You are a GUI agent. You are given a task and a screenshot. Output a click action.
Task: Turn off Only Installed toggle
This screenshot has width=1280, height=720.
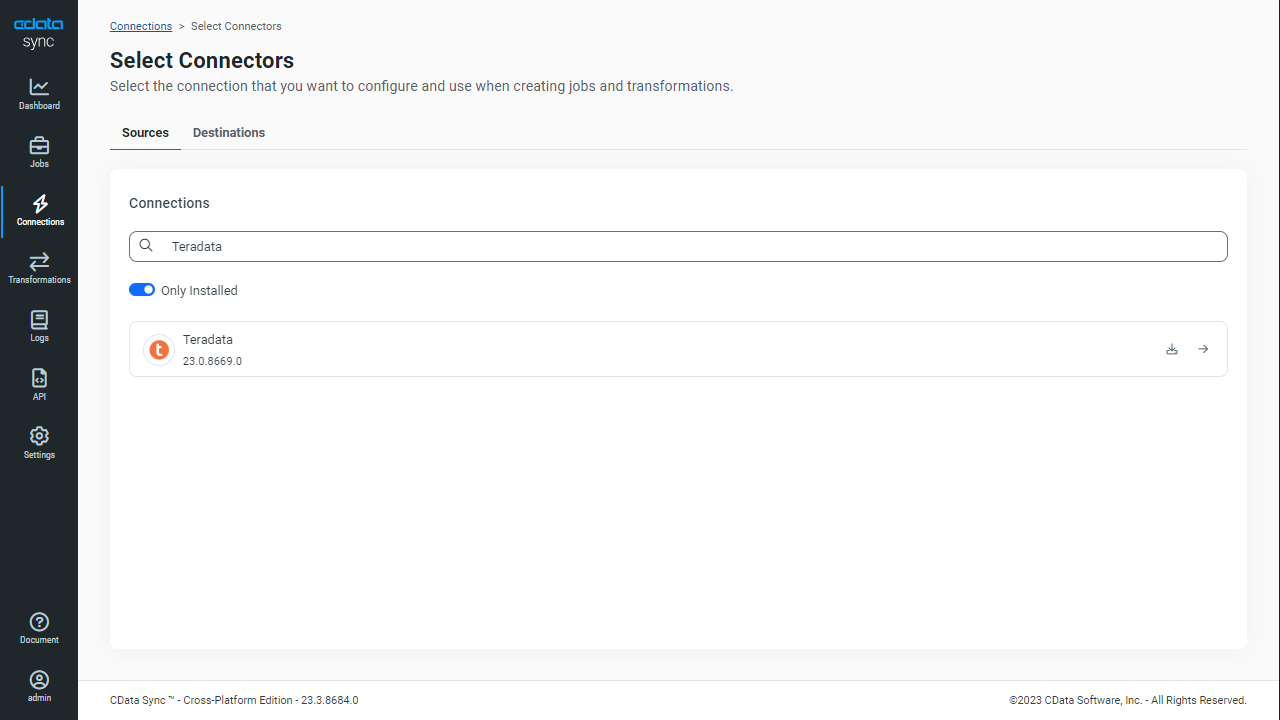tap(142, 290)
